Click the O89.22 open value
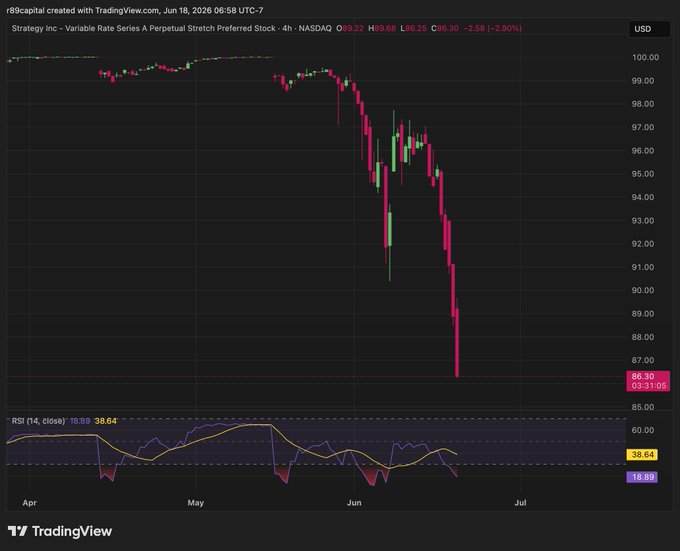 tap(350, 28)
